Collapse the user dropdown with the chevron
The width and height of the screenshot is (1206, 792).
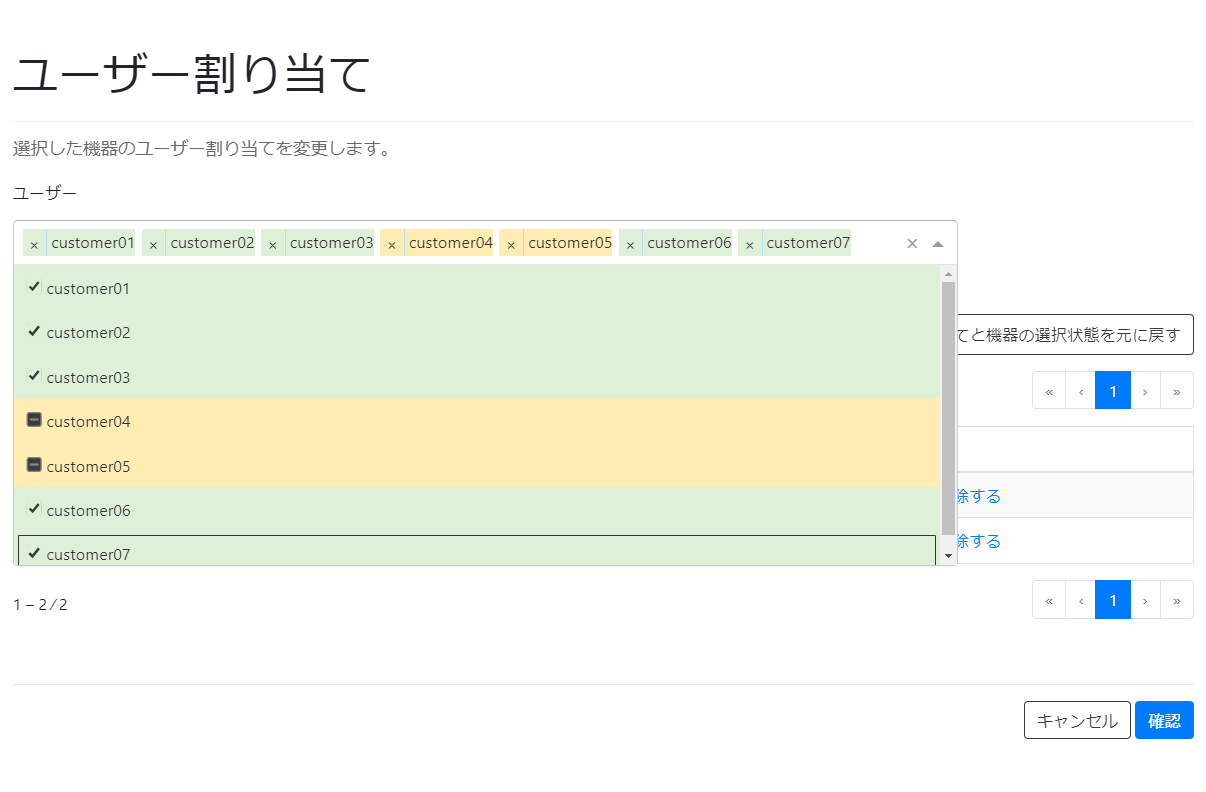tap(936, 242)
